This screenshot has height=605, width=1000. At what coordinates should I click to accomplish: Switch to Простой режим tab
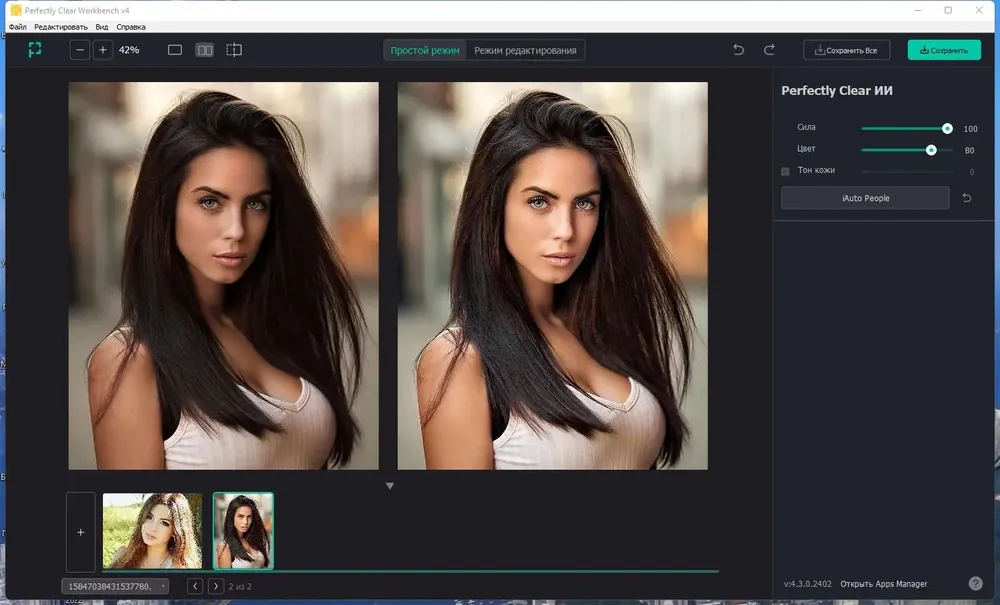pos(425,50)
